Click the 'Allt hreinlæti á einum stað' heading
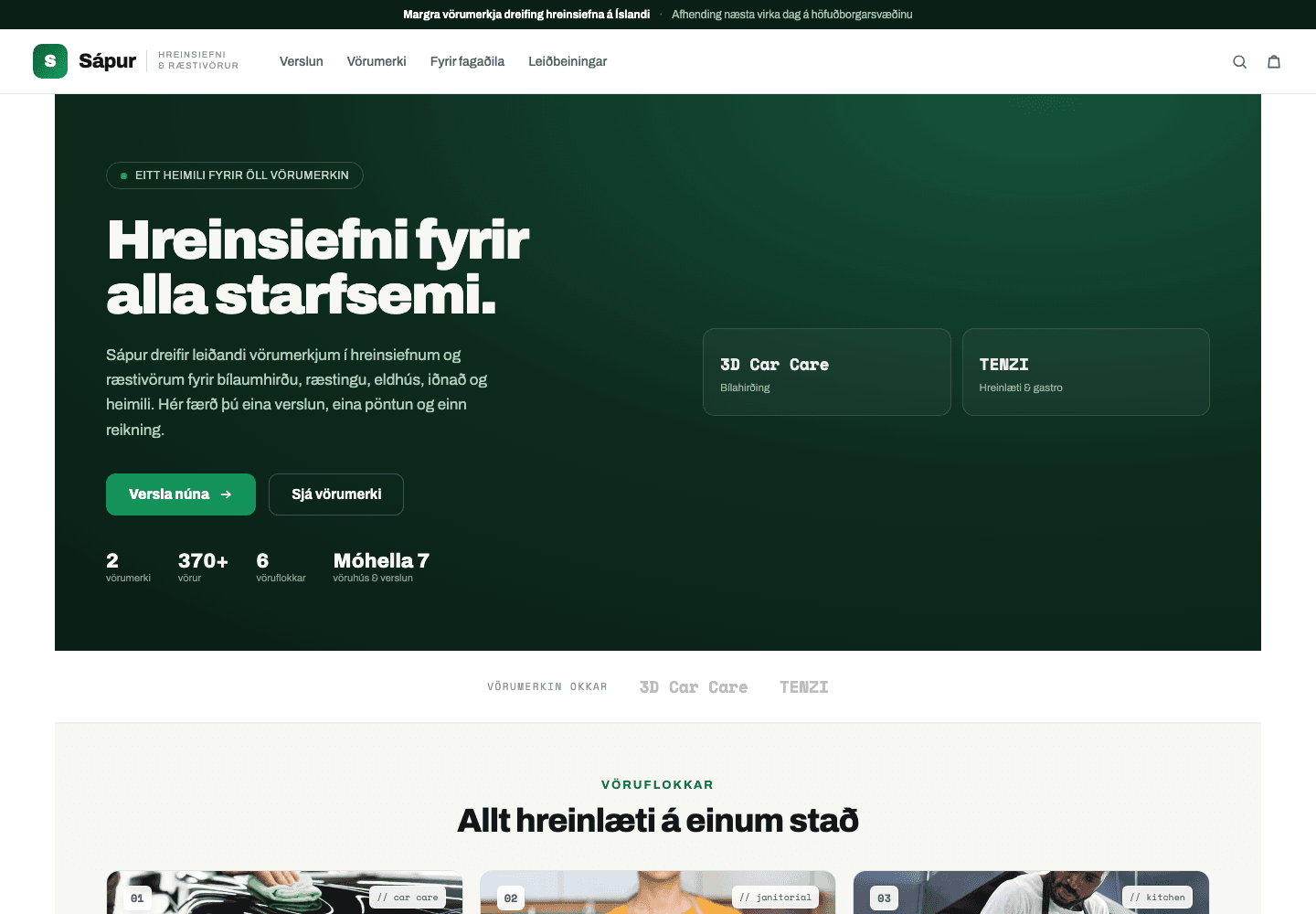The height and width of the screenshot is (914, 1316). point(658,821)
